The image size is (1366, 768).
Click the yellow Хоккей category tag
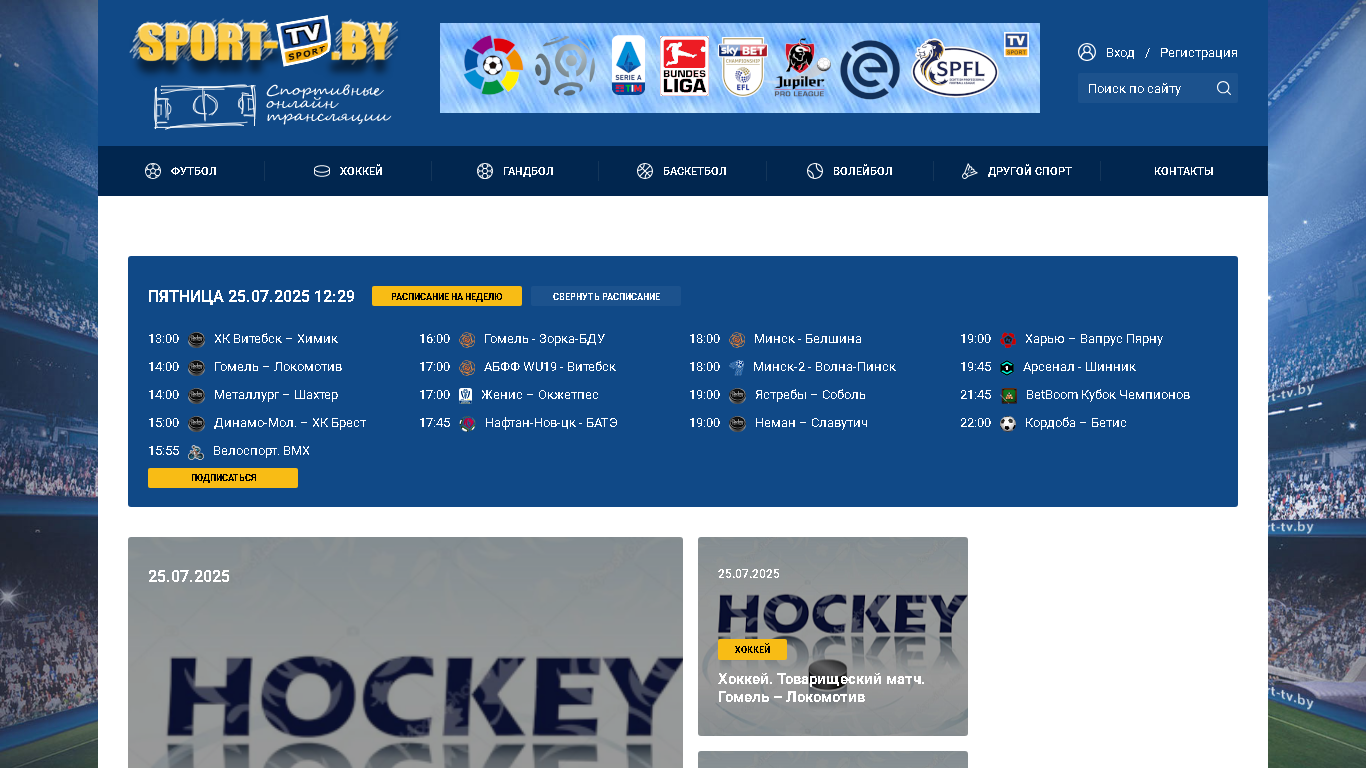coord(752,650)
